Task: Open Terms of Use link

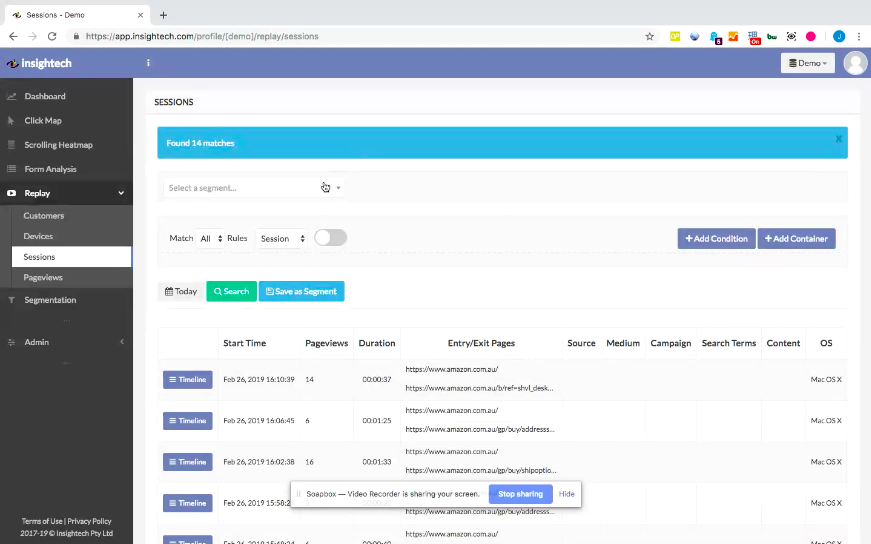Action: 42,521
